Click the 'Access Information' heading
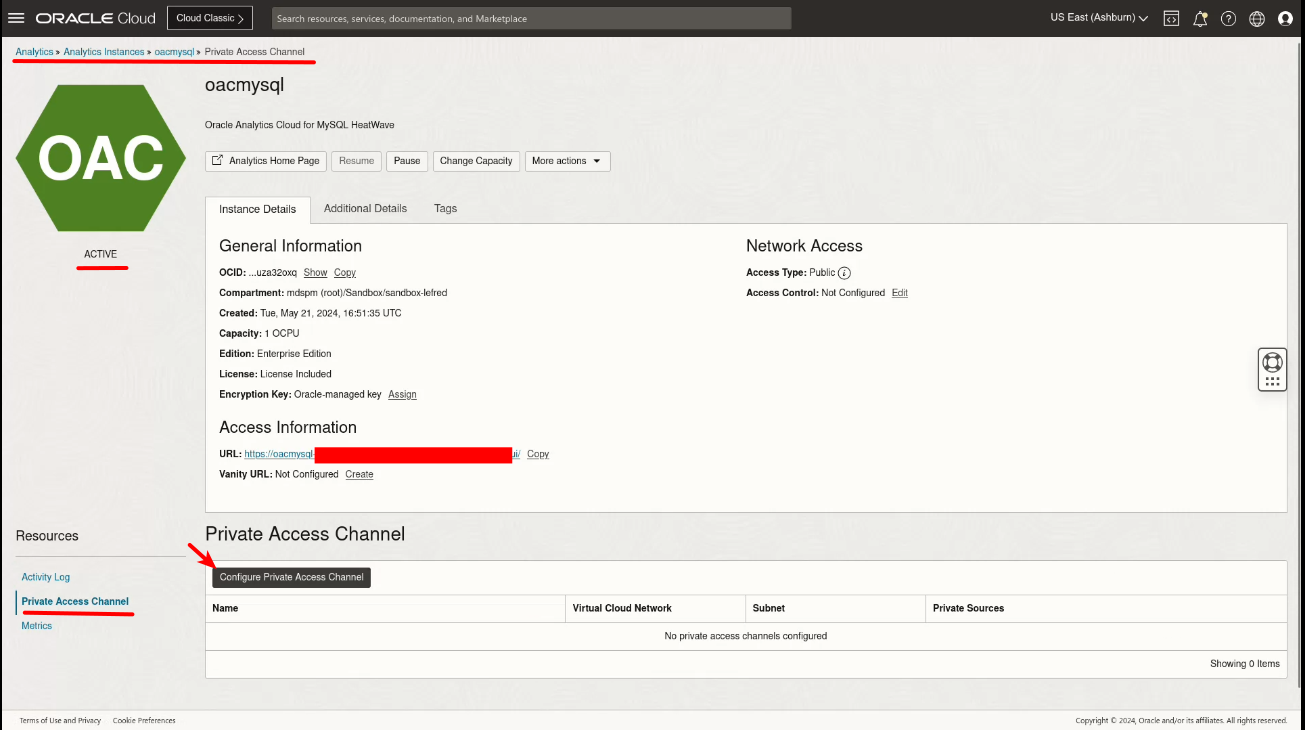The image size is (1305, 730). 288,427
